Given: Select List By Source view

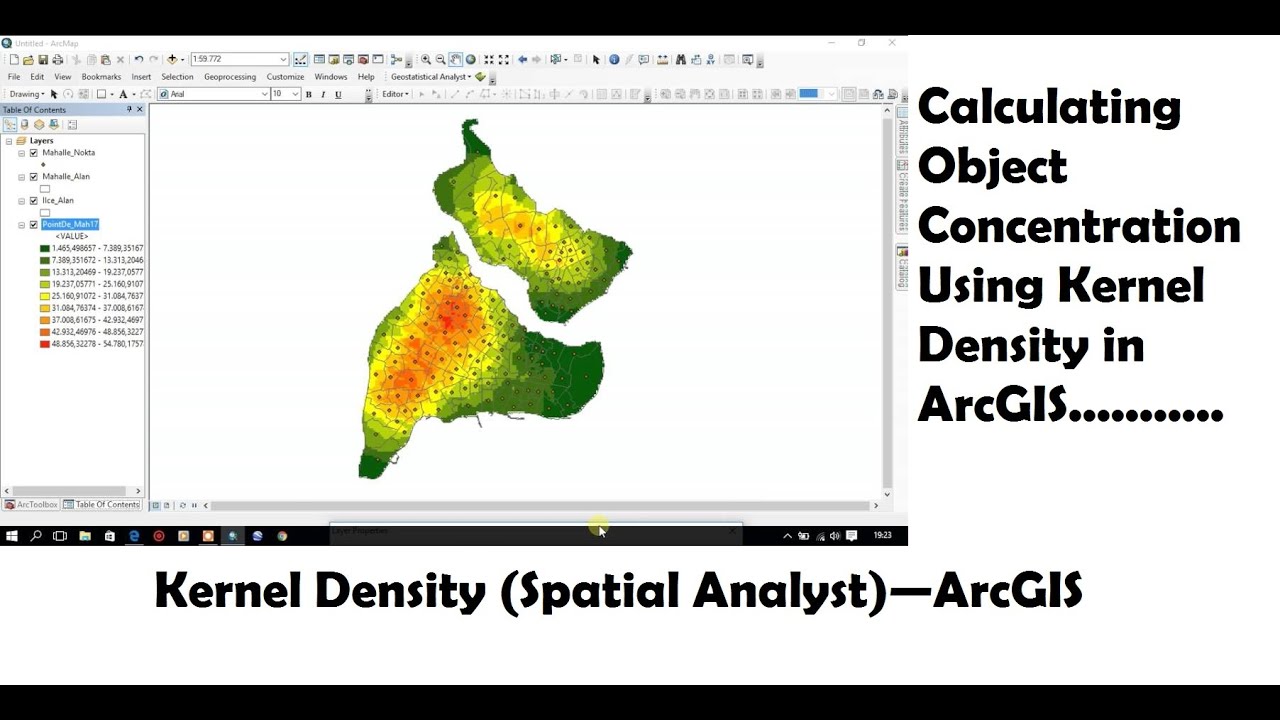Looking at the screenshot, I should 24,125.
